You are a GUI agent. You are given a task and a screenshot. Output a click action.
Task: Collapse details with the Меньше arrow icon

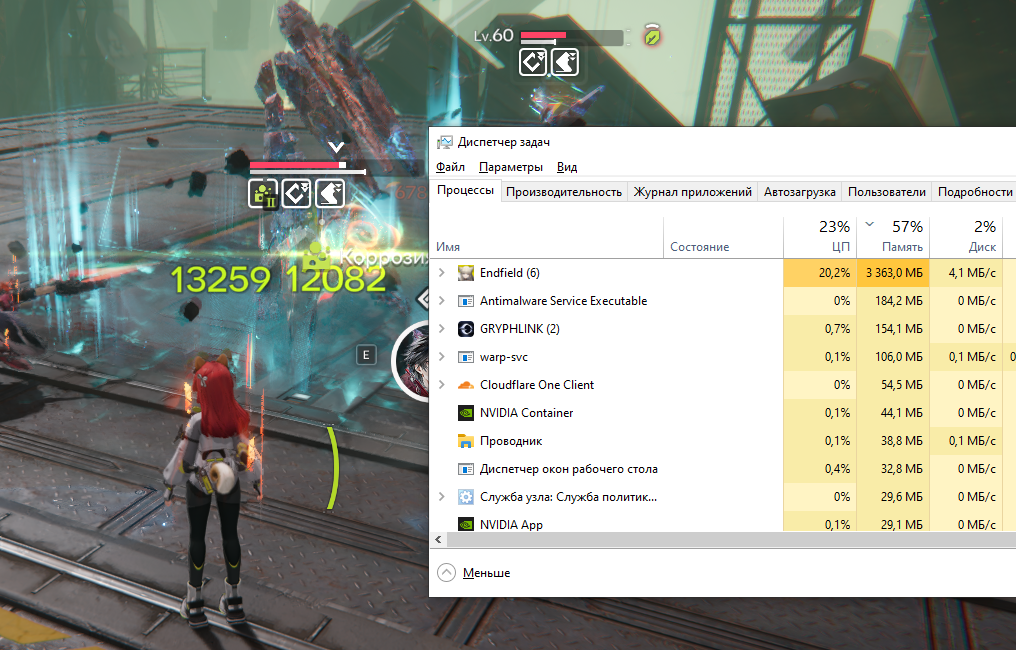[446, 573]
